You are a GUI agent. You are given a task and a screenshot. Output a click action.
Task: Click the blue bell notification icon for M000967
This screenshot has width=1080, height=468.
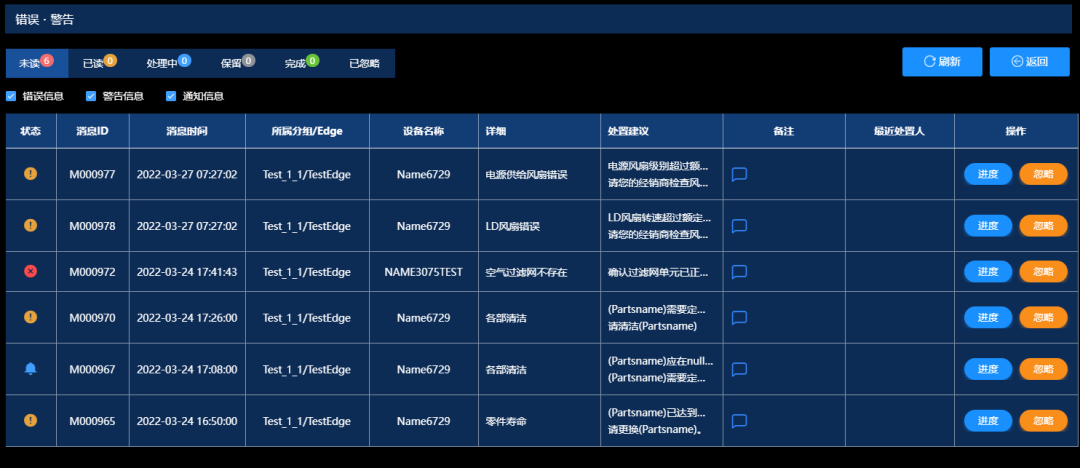pos(31,370)
